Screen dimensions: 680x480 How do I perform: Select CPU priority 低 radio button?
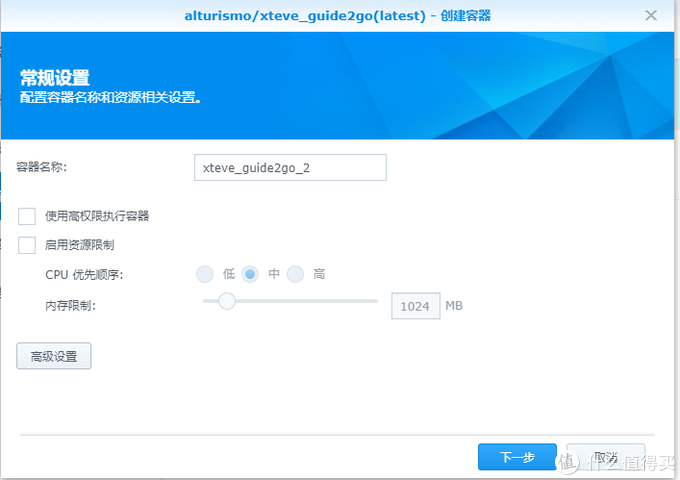tap(205, 274)
